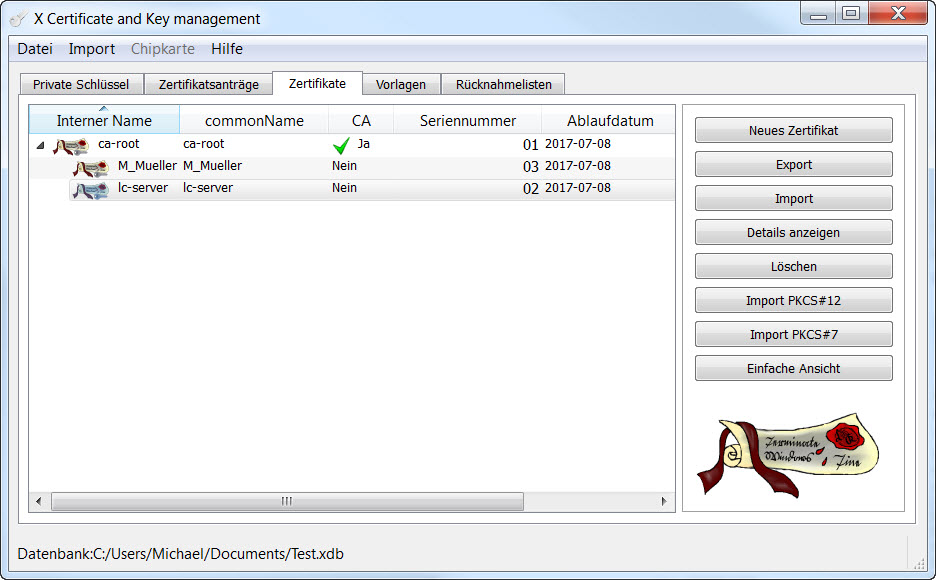Switch to Rücknahmelisten tab

click(x=503, y=85)
